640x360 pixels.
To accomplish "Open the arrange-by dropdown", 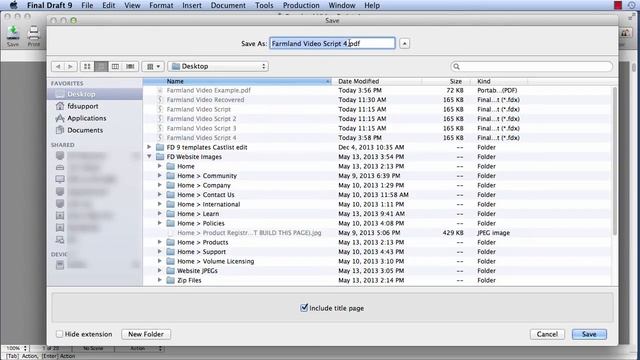I will (153, 66).
